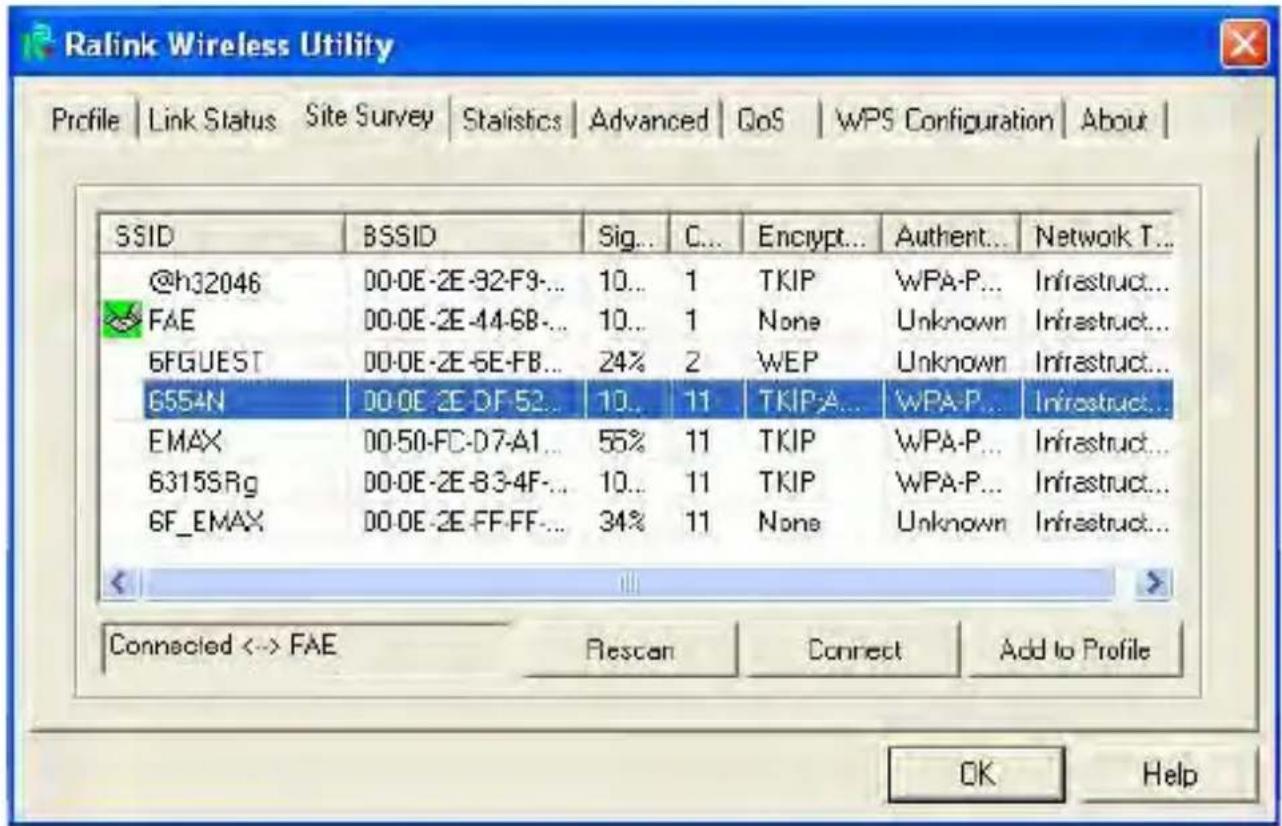1282x826 pixels.
Task: Select the 6554N network row
Action: (x=635, y=402)
